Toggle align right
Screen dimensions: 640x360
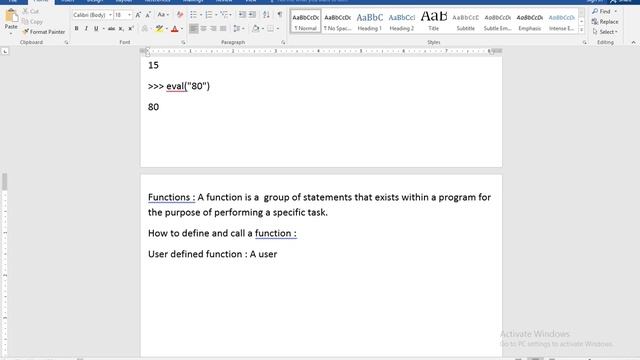point(213,29)
